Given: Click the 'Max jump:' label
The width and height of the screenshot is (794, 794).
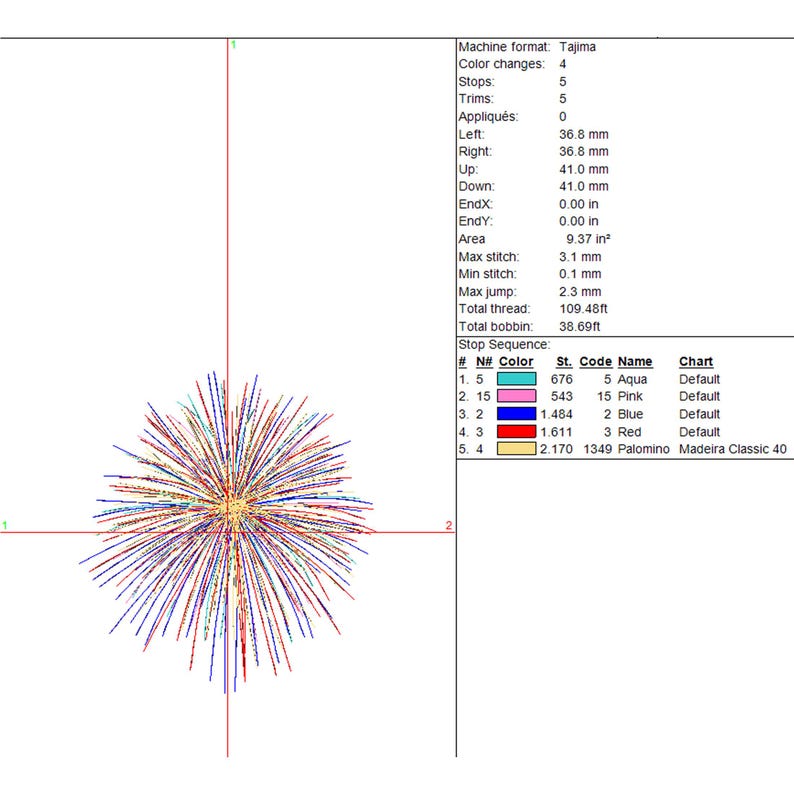Looking at the screenshot, I should (487, 292).
